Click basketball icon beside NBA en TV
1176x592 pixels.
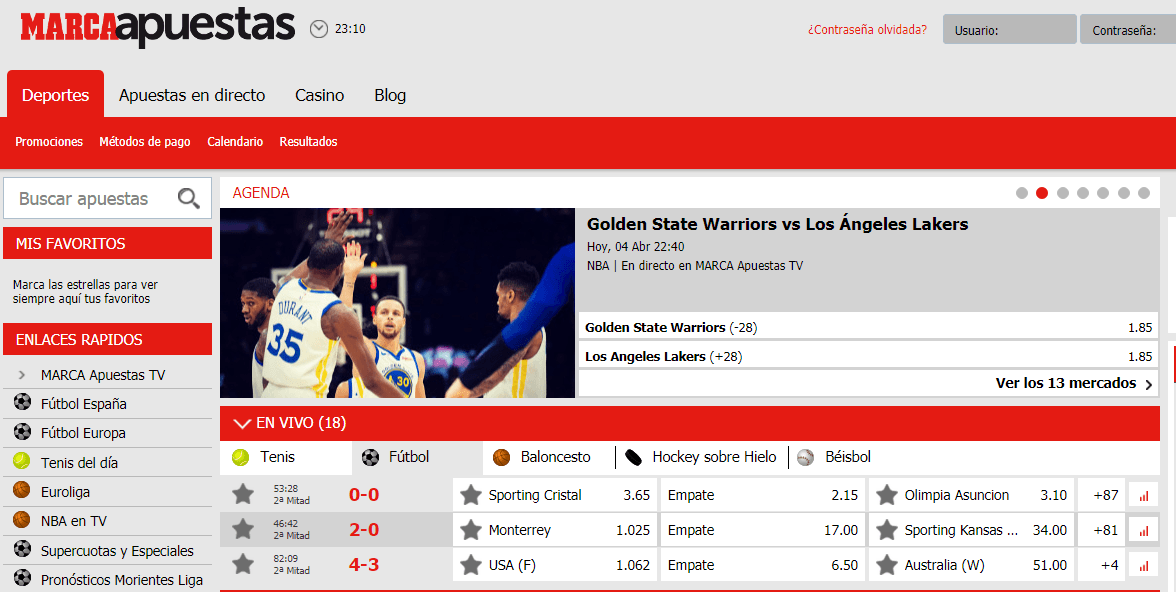(x=22, y=519)
